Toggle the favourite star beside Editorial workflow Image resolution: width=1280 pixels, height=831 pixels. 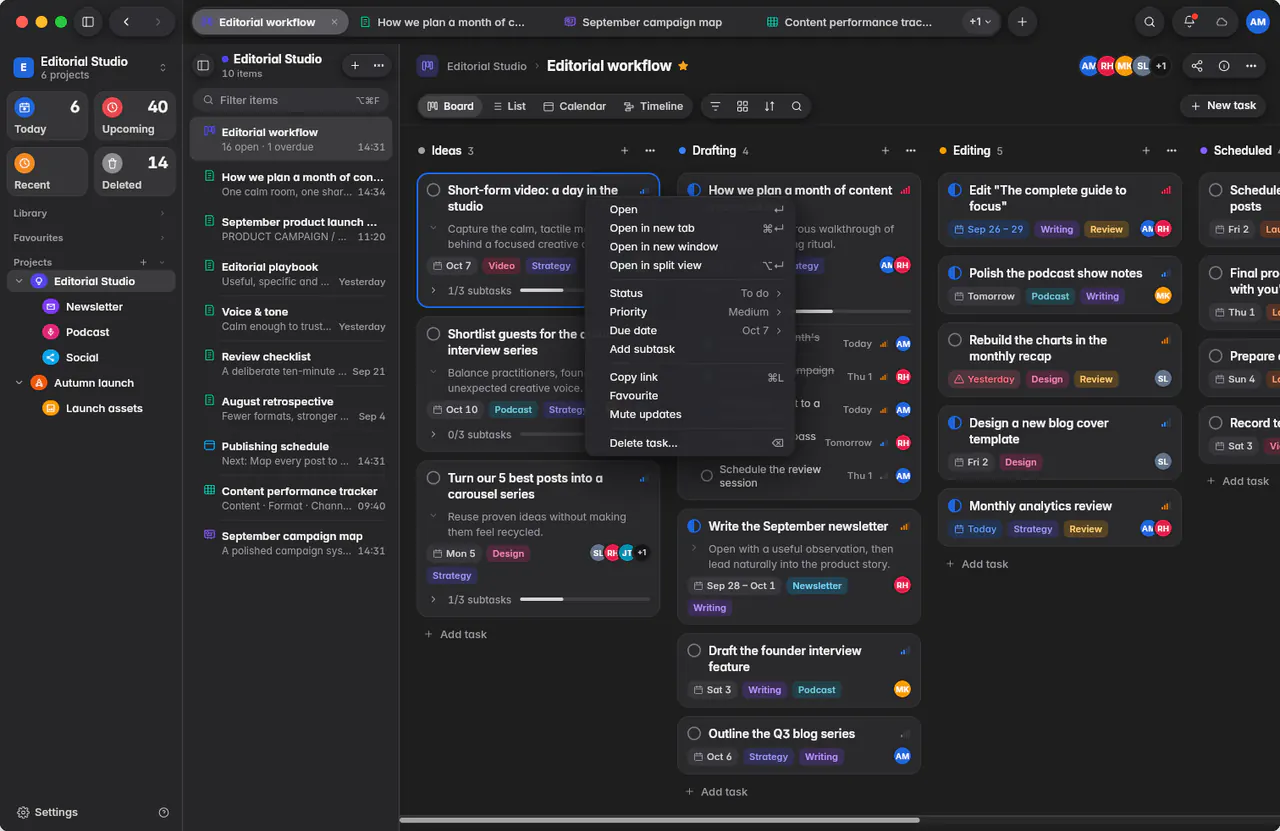point(684,66)
